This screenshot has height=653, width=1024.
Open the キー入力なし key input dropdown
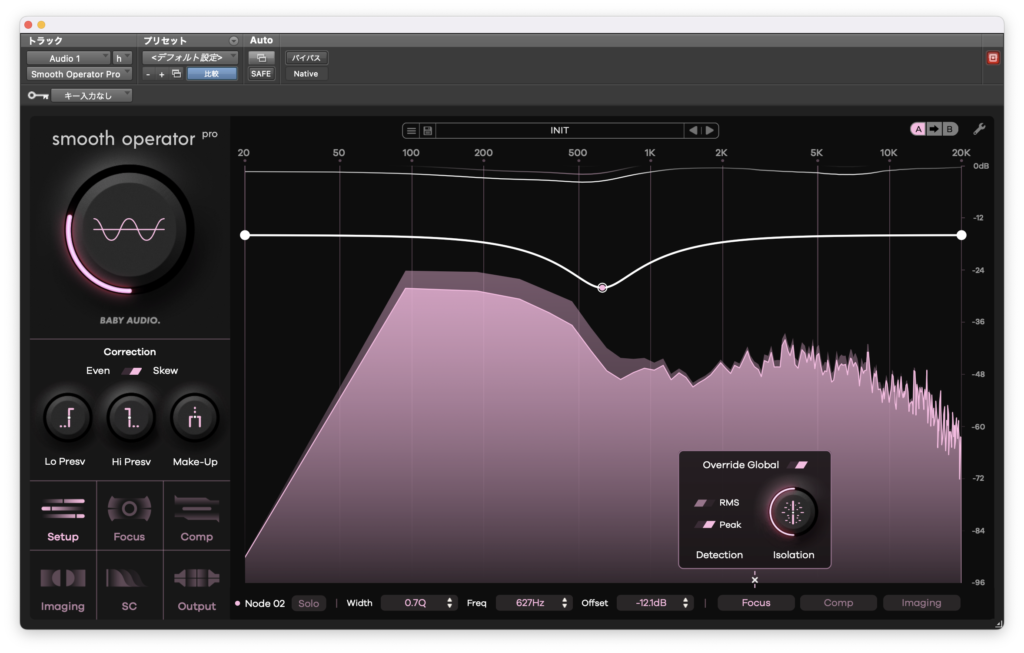pos(91,96)
